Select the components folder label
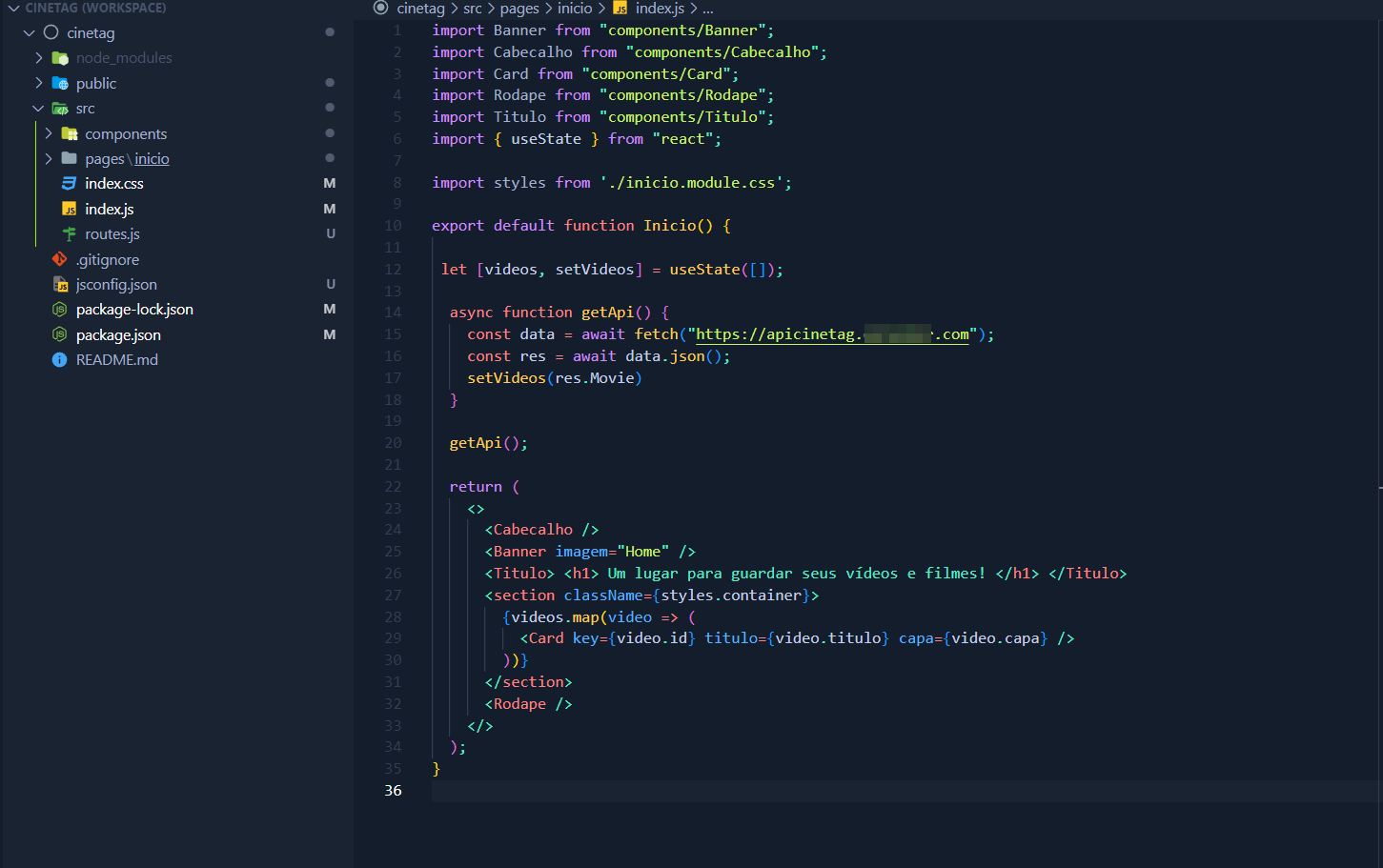Viewport: 1383px width, 868px height. (126, 133)
